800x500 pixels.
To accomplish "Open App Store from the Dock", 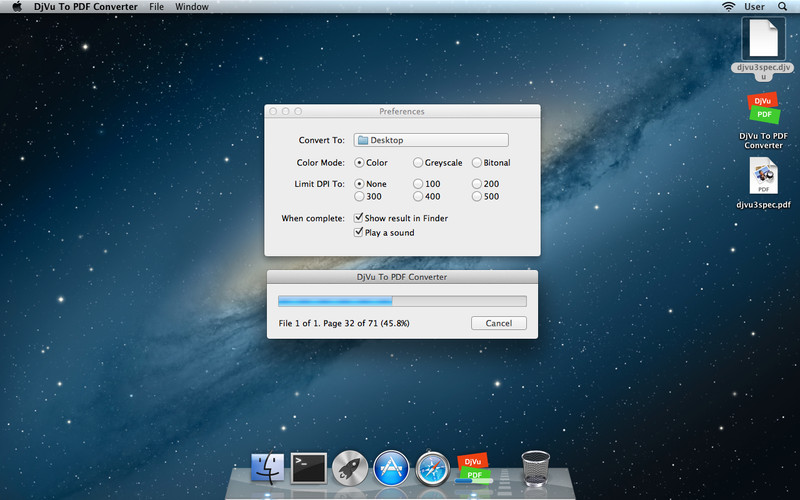I will click(x=391, y=468).
